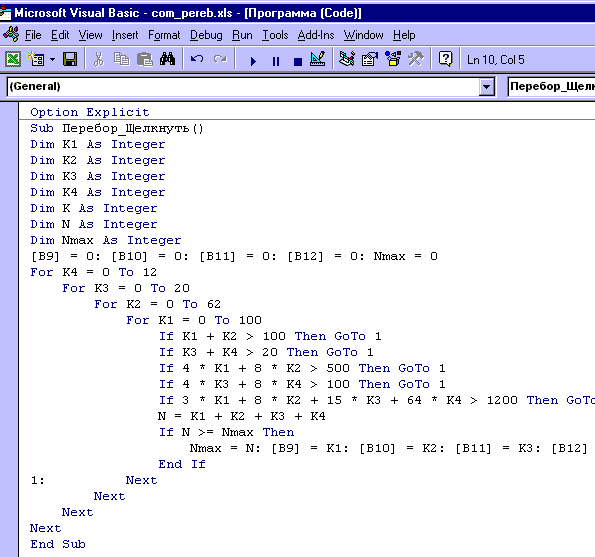Click the End If line
Image resolution: width=595 pixels, height=557 pixels.
click(x=182, y=464)
